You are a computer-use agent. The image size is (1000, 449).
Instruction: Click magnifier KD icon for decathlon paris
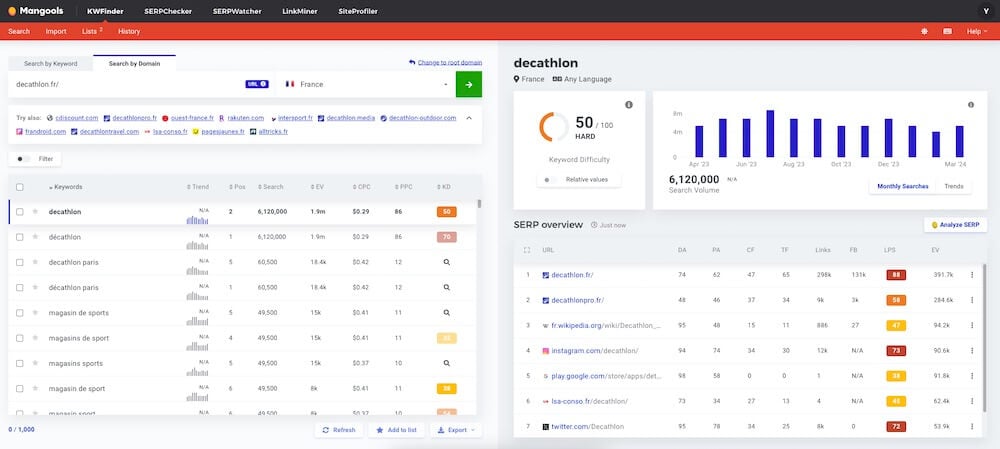tap(446, 262)
